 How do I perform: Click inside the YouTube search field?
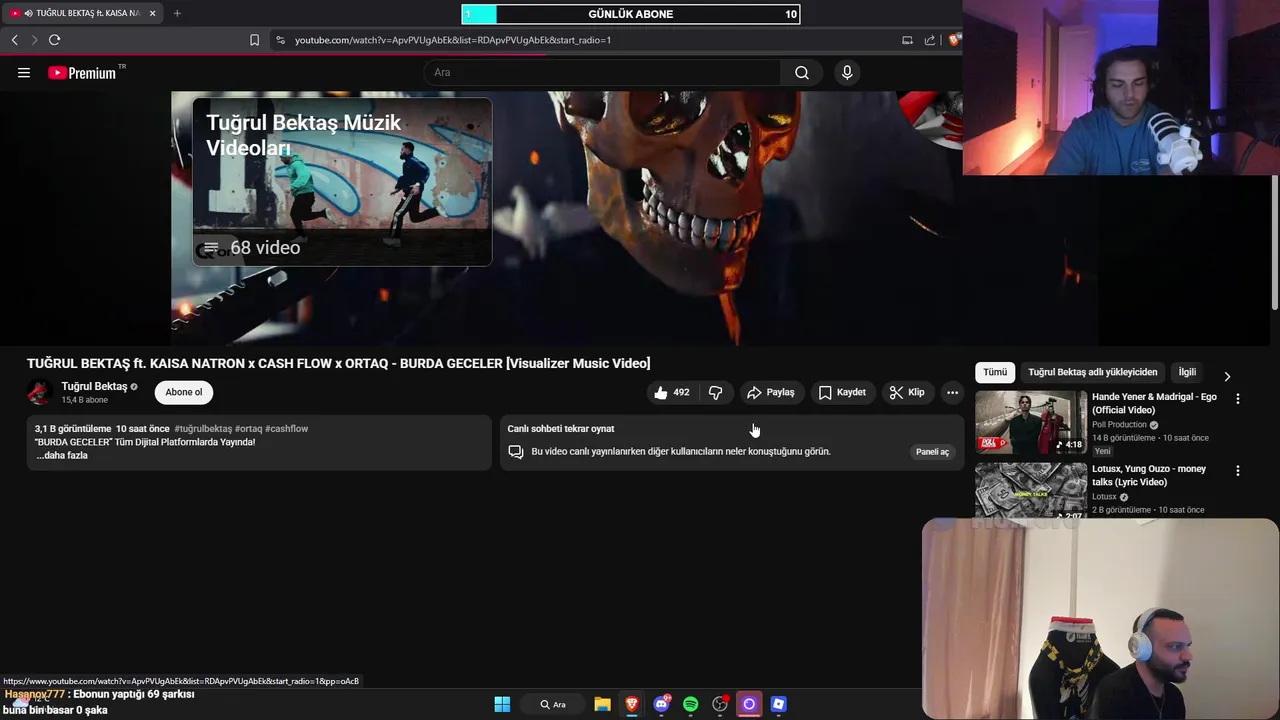(603, 72)
